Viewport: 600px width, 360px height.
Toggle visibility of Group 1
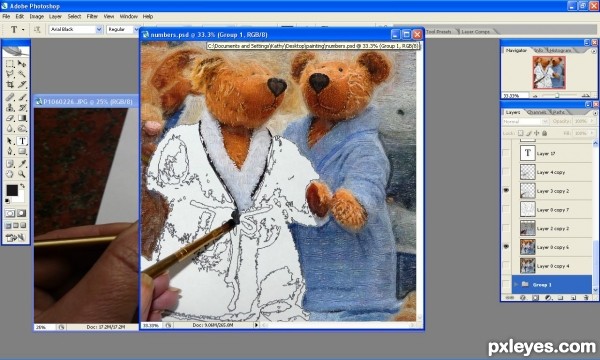506,284
